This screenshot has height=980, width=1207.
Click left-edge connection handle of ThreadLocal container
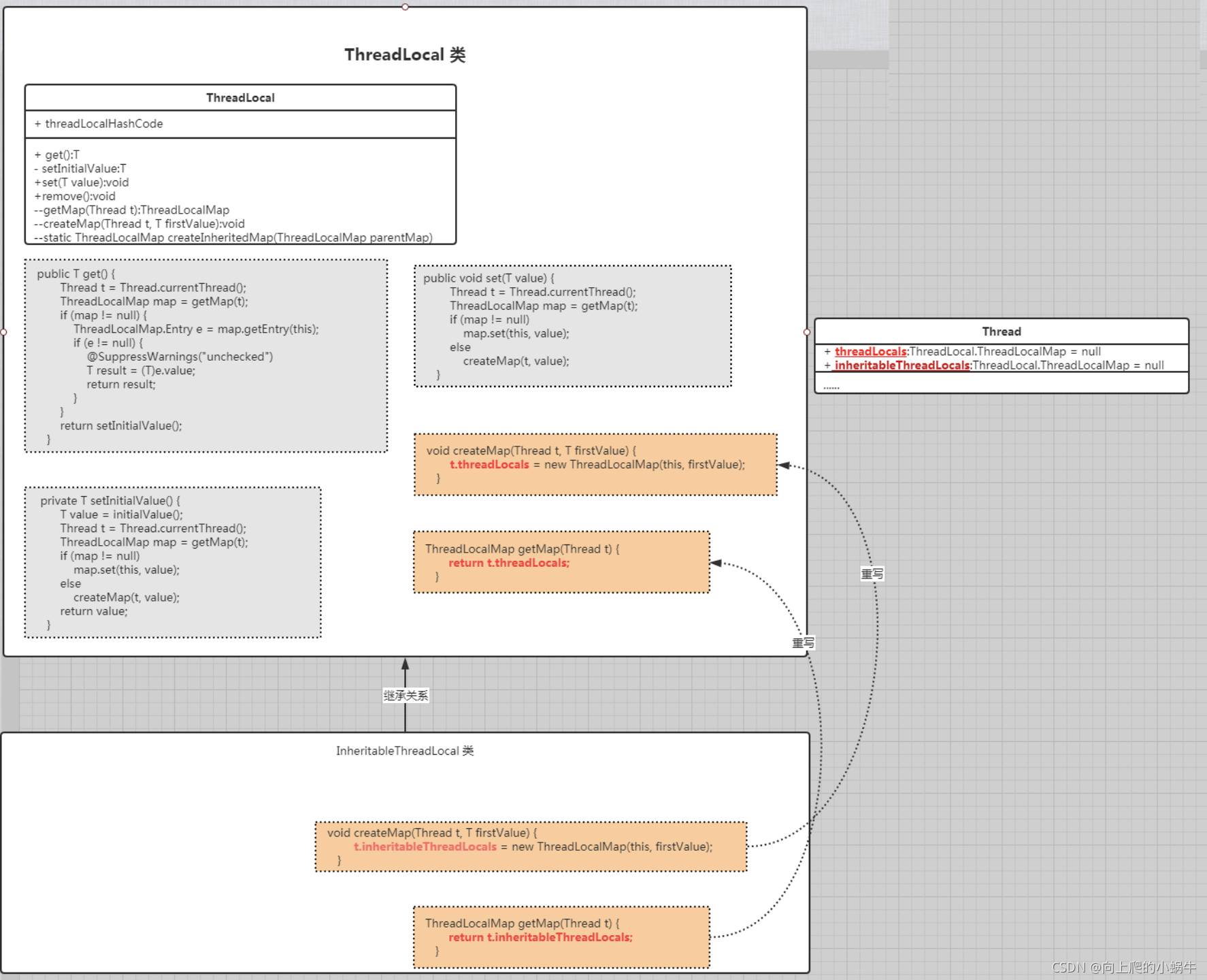click(x=3, y=332)
